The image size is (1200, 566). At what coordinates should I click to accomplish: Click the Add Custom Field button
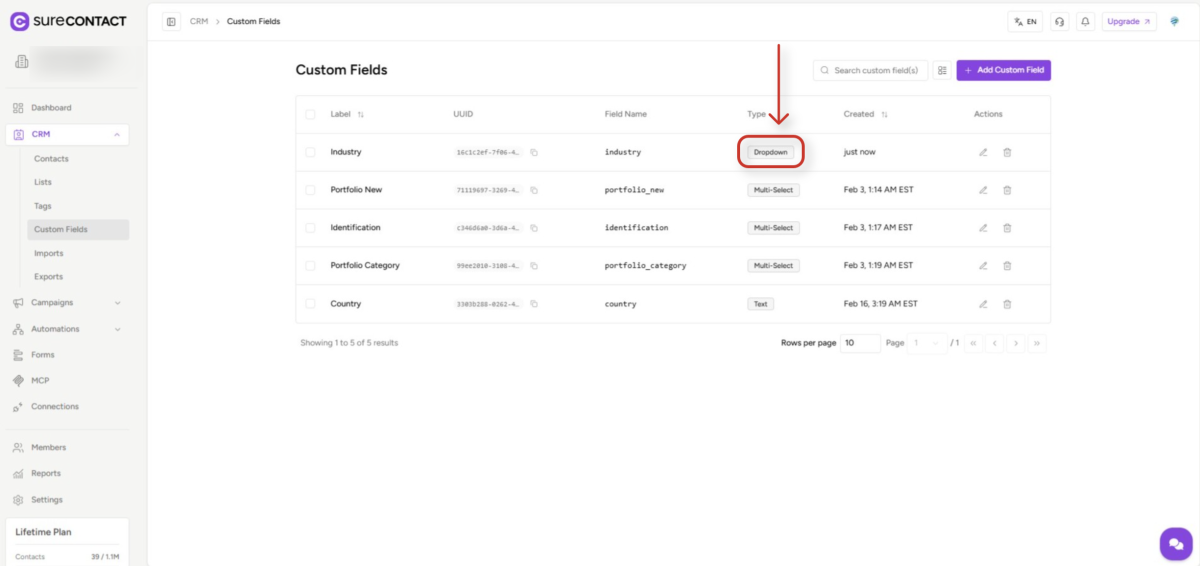click(x=1003, y=71)
